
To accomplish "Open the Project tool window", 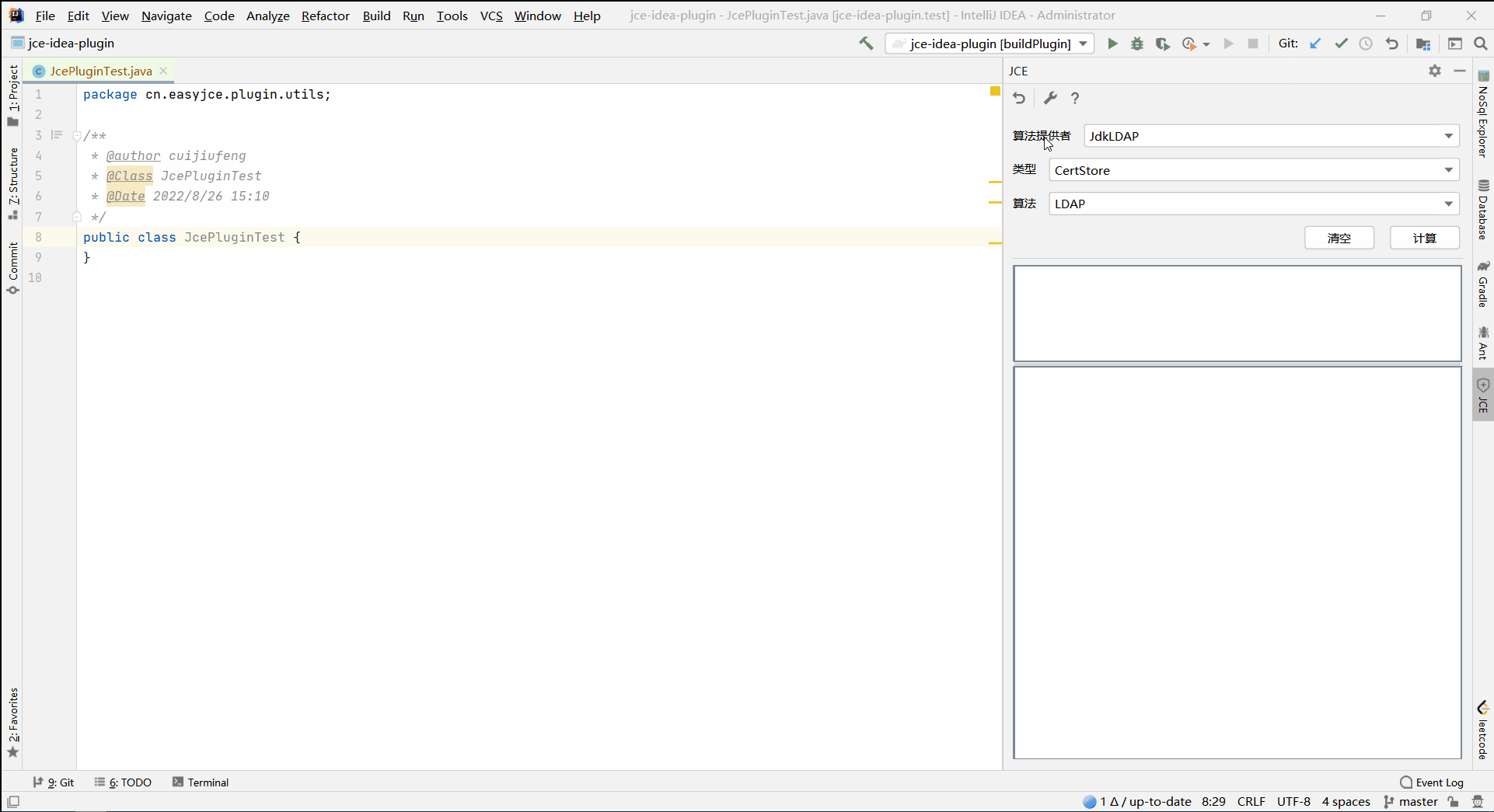I will (x=13, y=96).
